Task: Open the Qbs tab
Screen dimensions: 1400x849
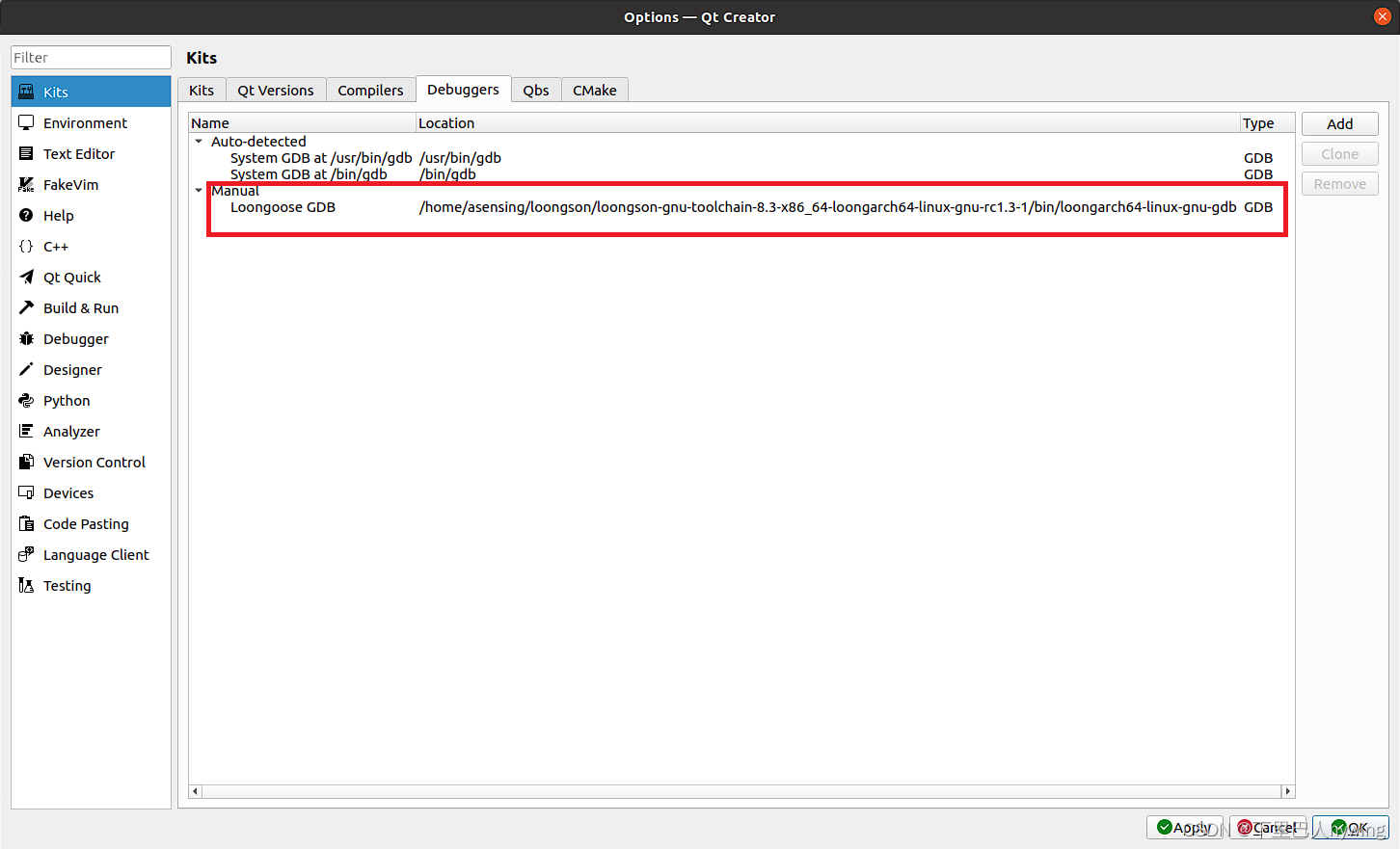Action: 536,90
